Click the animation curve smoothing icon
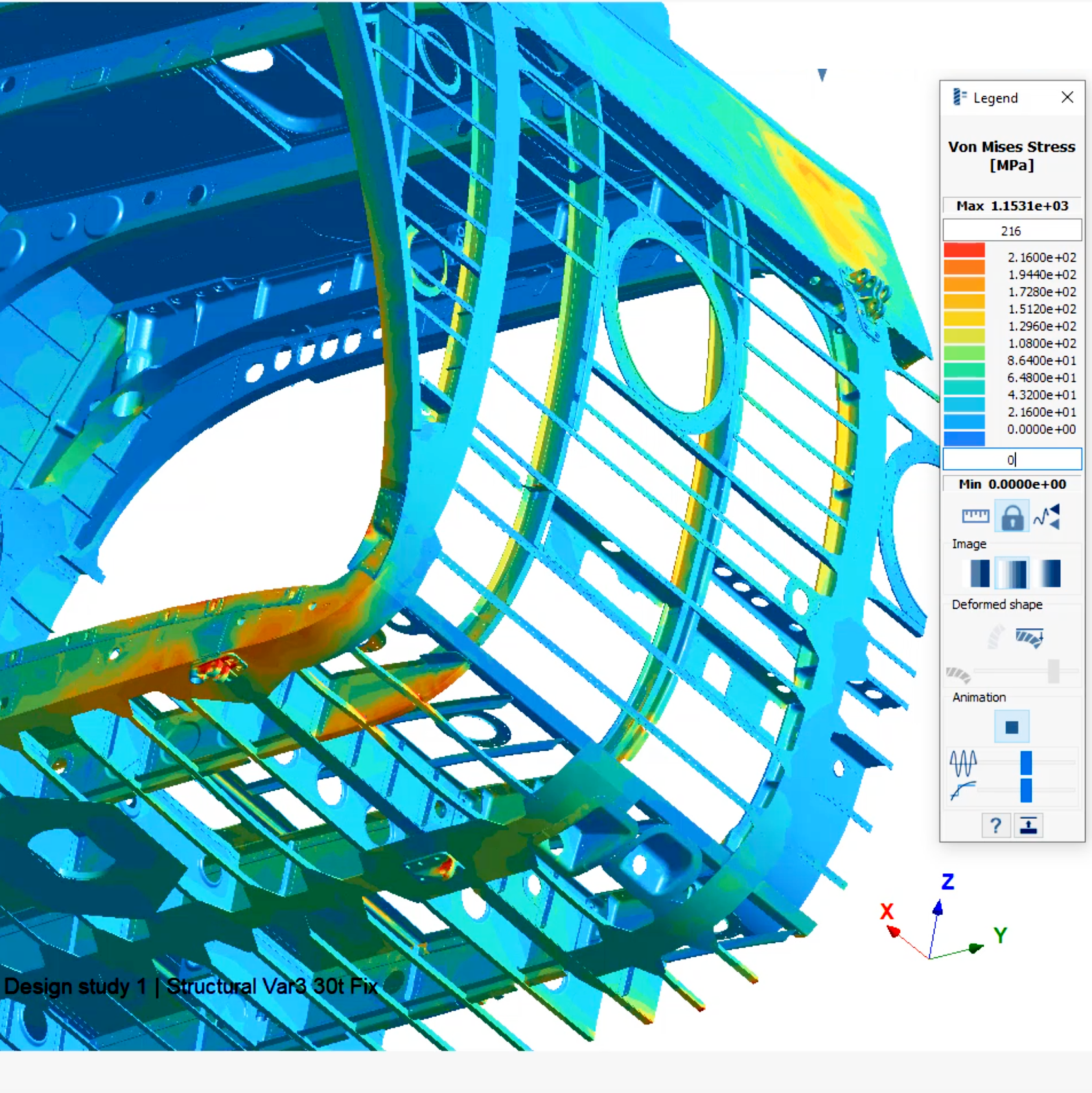The width and height of the screenshot is (1092, 1093). [x=964, y=790]
